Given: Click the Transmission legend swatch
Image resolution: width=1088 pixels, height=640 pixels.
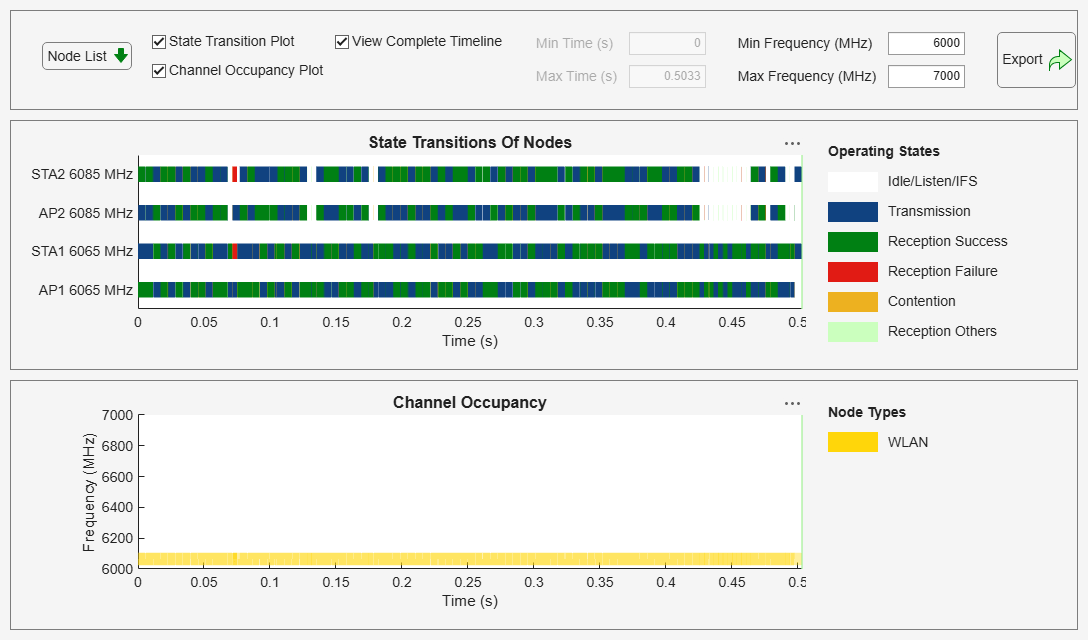Looking at the screenshot, I should point(853,212).
